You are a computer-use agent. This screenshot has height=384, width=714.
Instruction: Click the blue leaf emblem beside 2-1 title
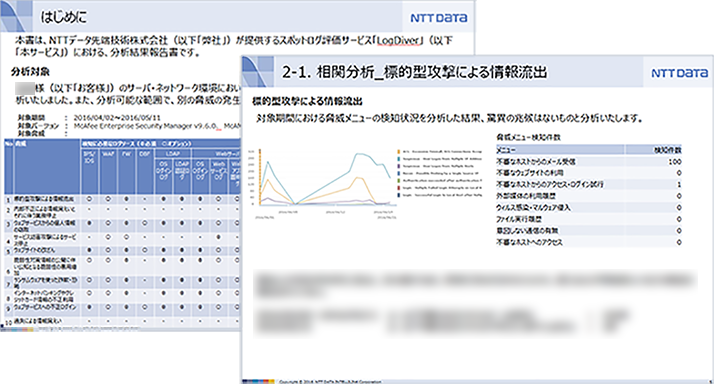click(x=257, y=72)
